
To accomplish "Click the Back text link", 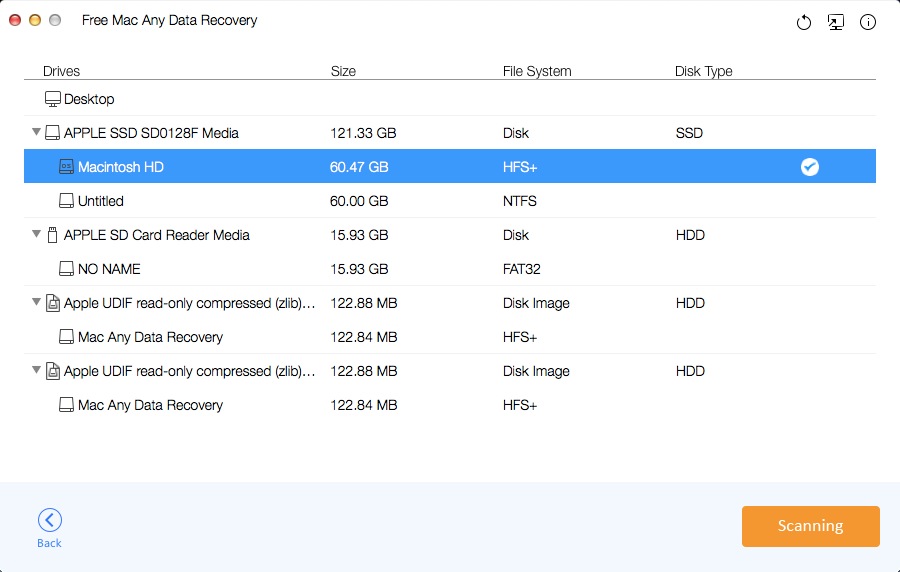I will tap(49, 543).
